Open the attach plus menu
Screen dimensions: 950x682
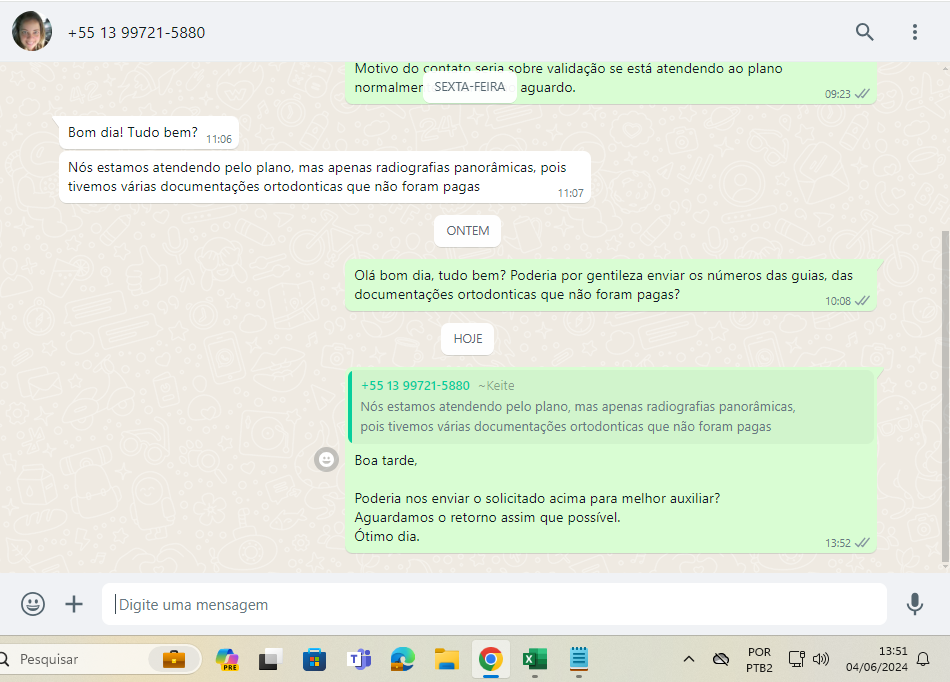pos(74,604)
